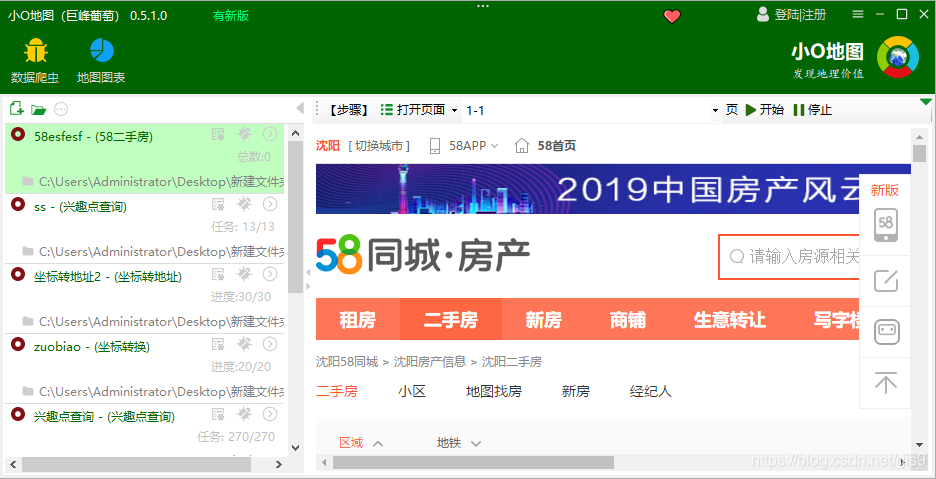Select the 坐标转地址2 task
Screen dimensions: 936x479
108,277
